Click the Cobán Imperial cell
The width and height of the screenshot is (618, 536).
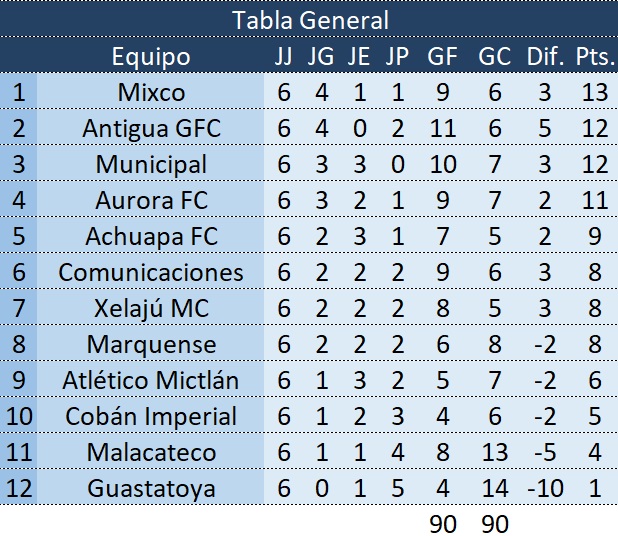151,416
